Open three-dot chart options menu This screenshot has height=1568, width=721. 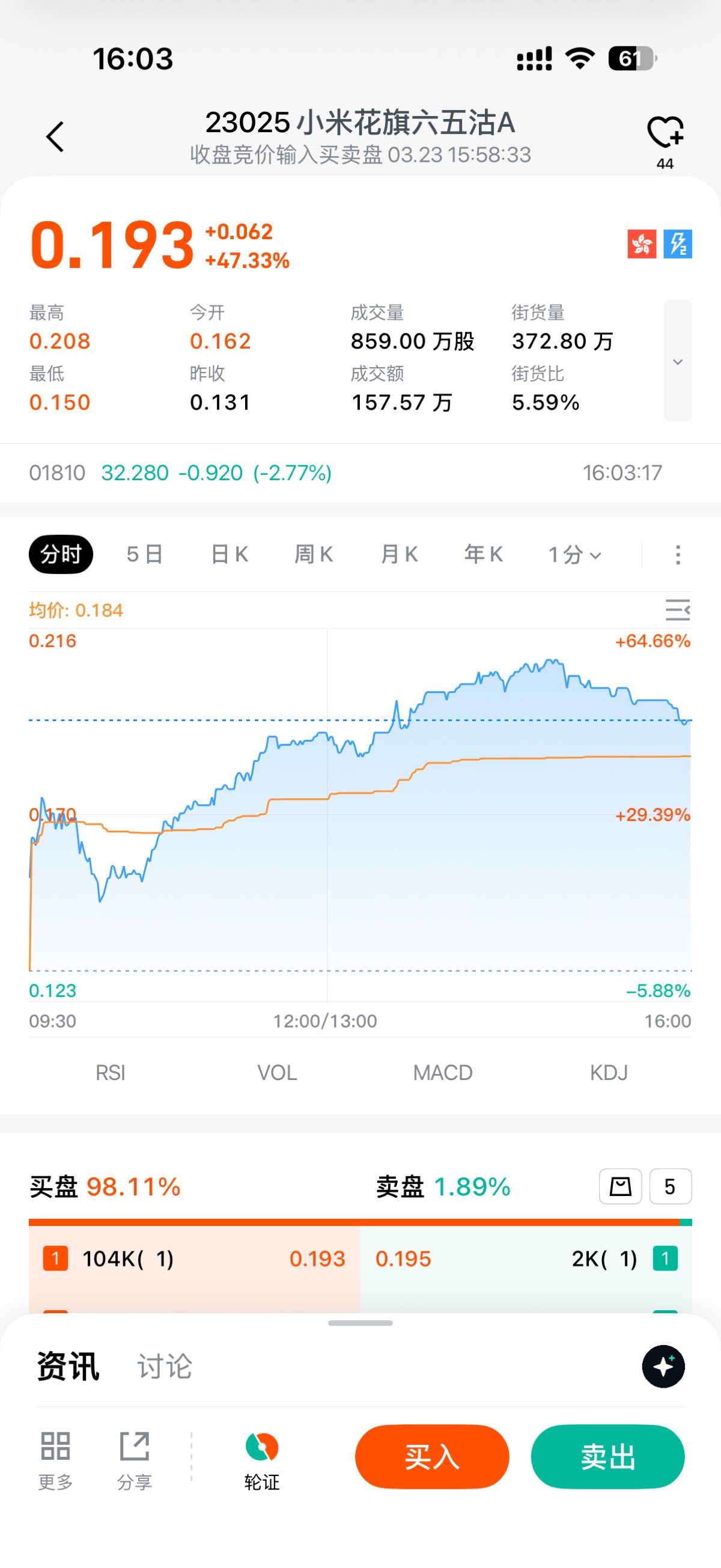tap(678, 555)
